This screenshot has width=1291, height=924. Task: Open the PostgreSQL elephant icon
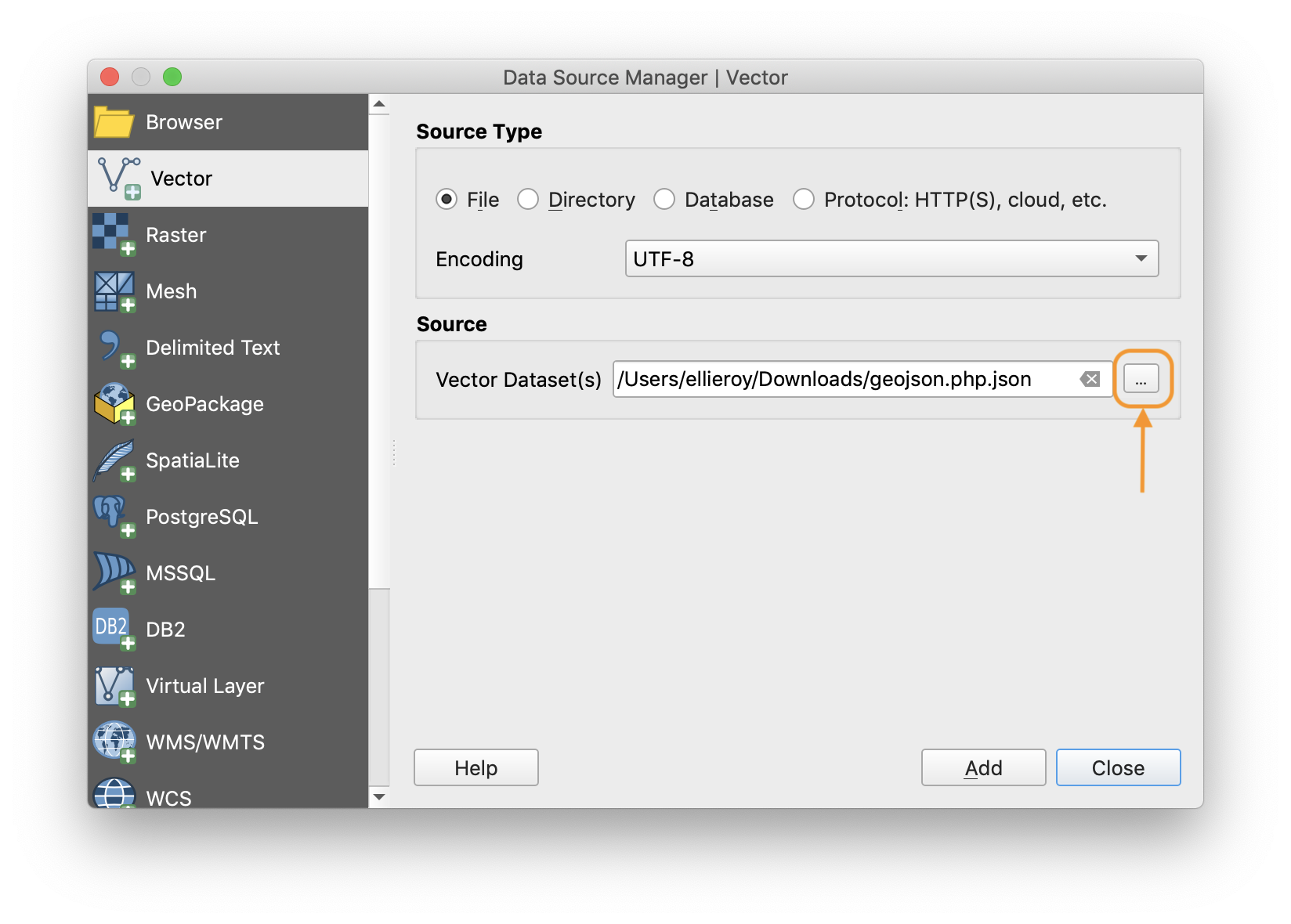(114, 516)
